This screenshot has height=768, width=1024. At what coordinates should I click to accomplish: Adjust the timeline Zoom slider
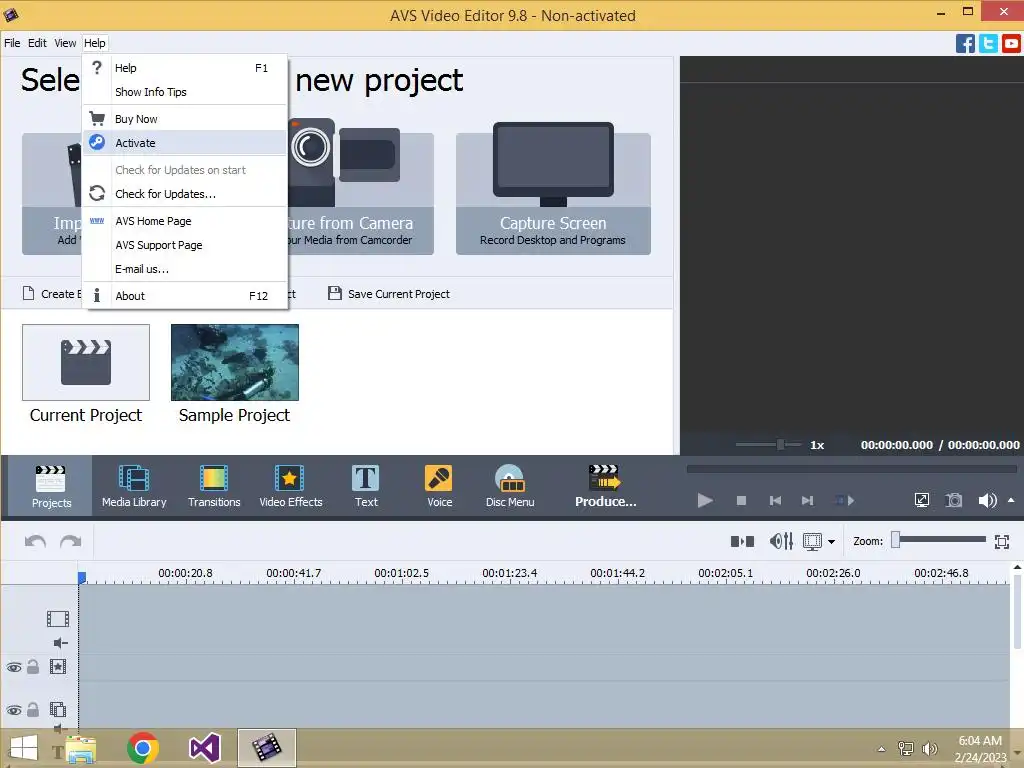[x=939, y=539]
